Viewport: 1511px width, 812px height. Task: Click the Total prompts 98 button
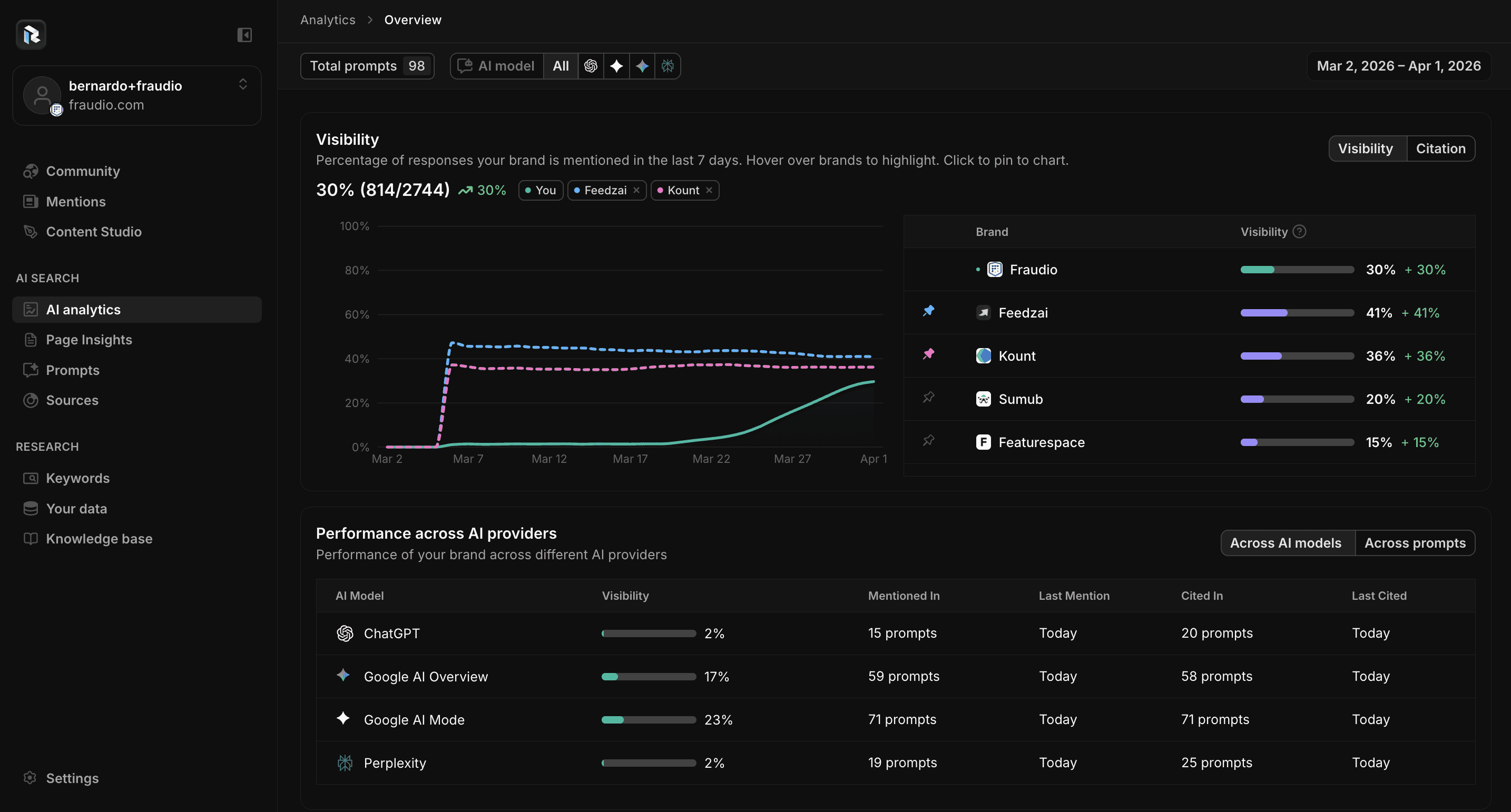point(367,66)
